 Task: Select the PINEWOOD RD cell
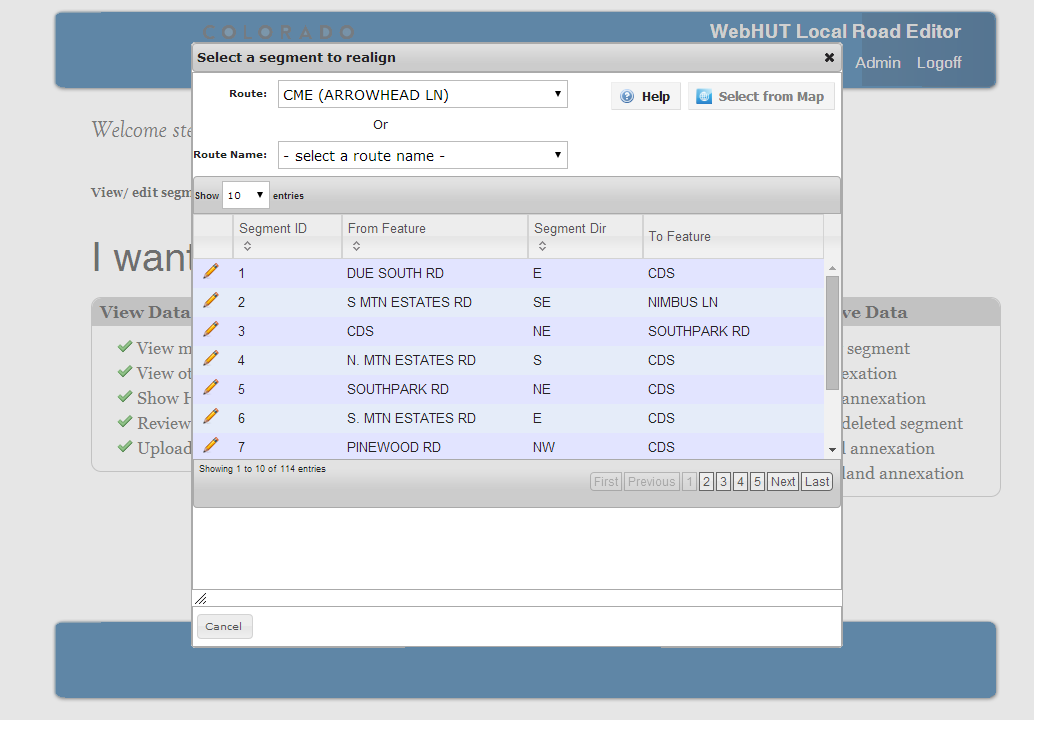[394, 447]
